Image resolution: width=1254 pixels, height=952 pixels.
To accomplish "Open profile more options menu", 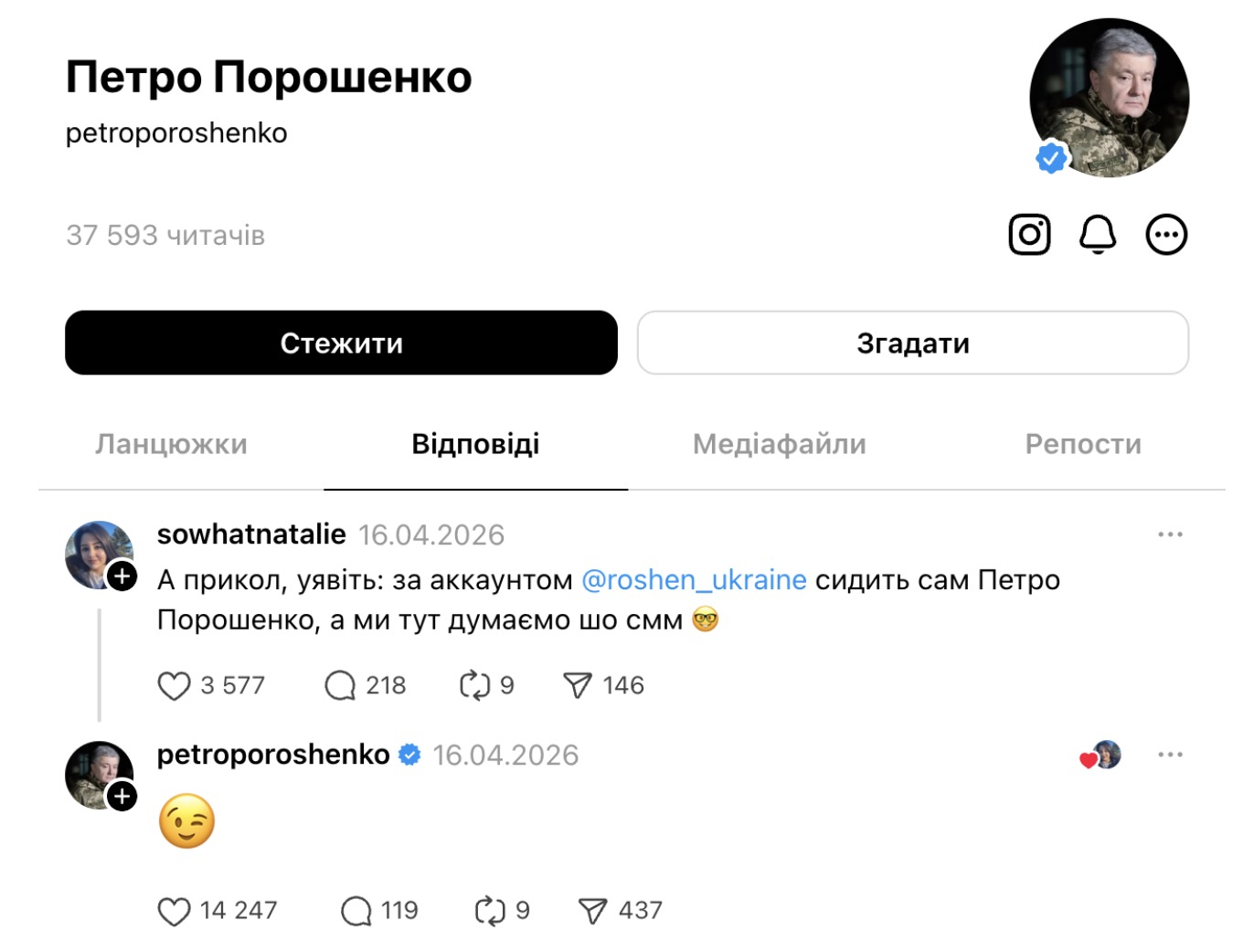I will (1166, 235).
